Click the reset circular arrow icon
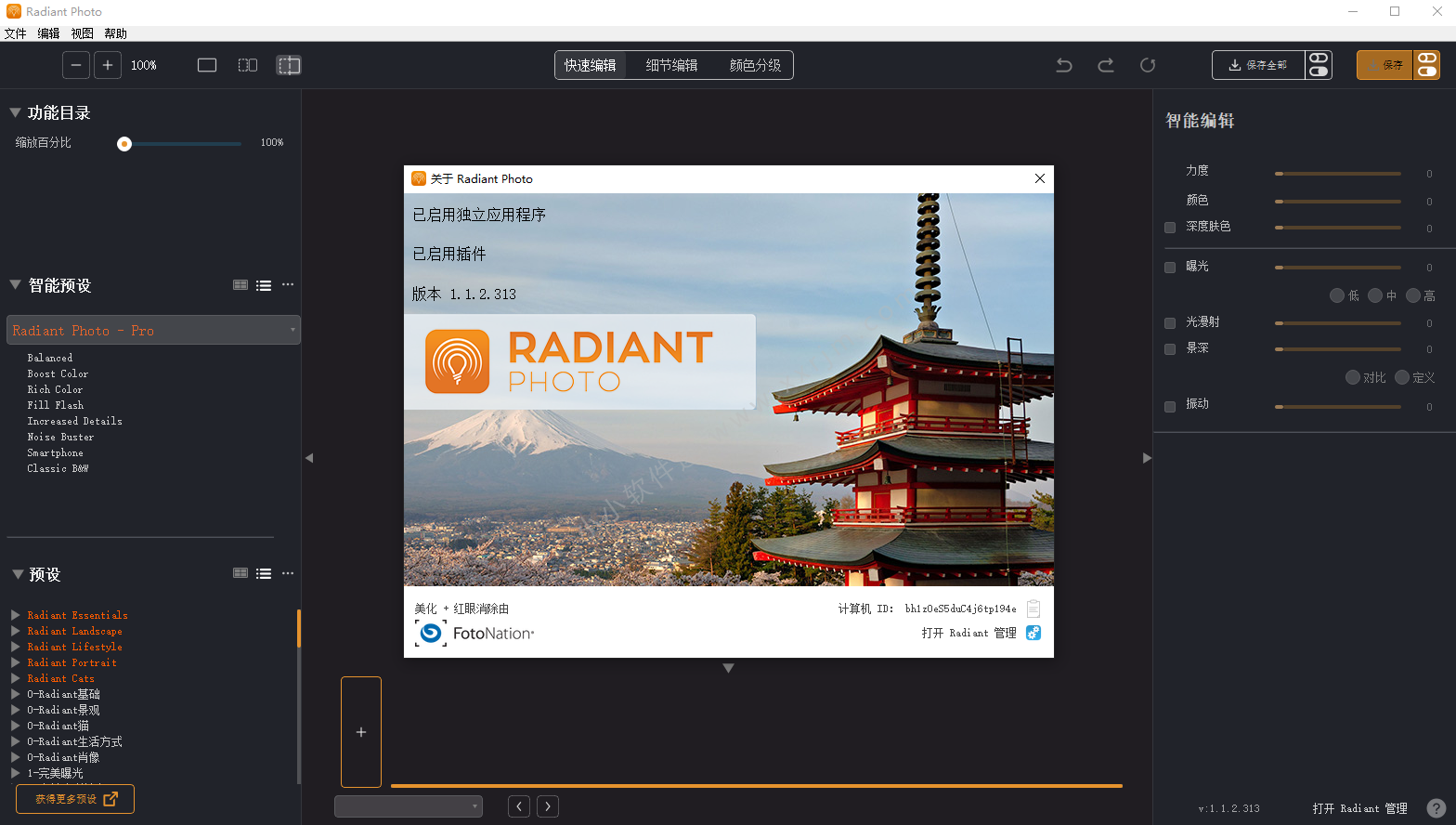 click(x=1148, y=65)
